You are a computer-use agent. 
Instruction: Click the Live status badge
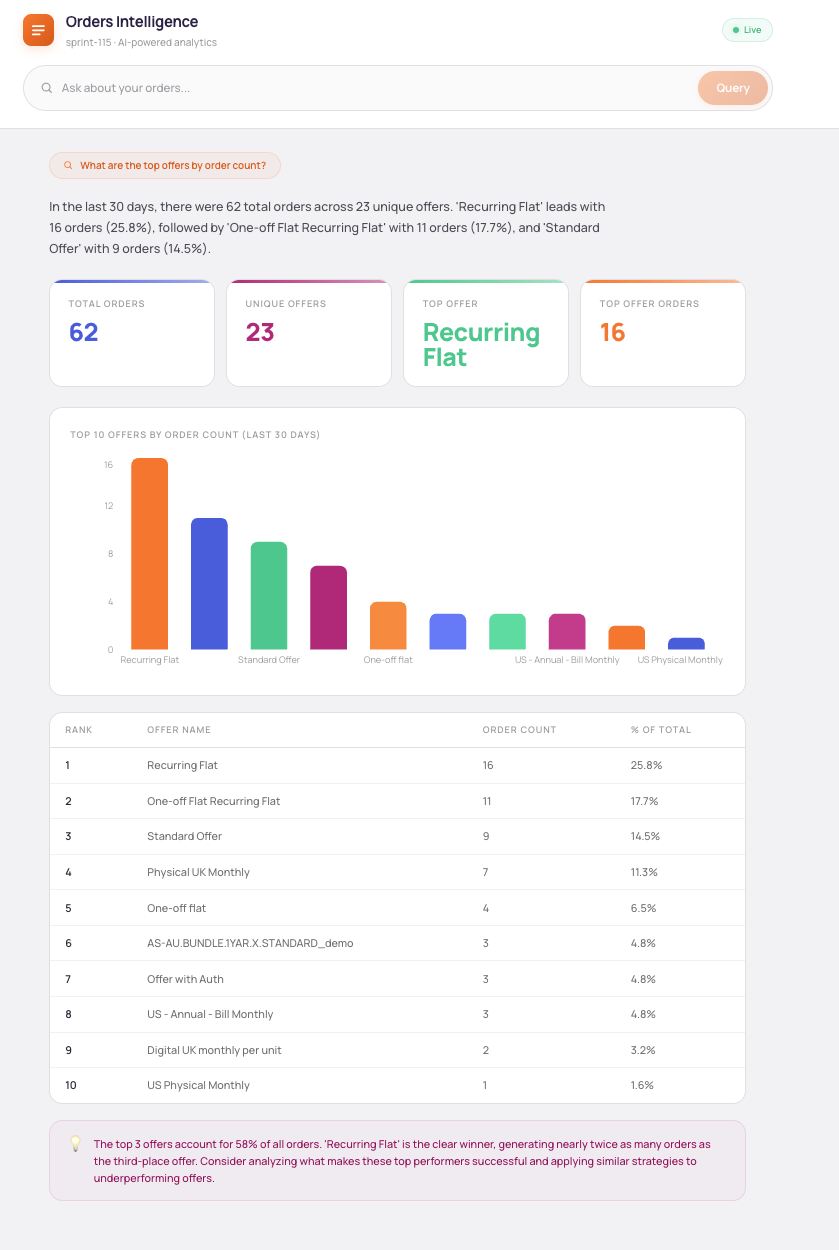[747, 30]
